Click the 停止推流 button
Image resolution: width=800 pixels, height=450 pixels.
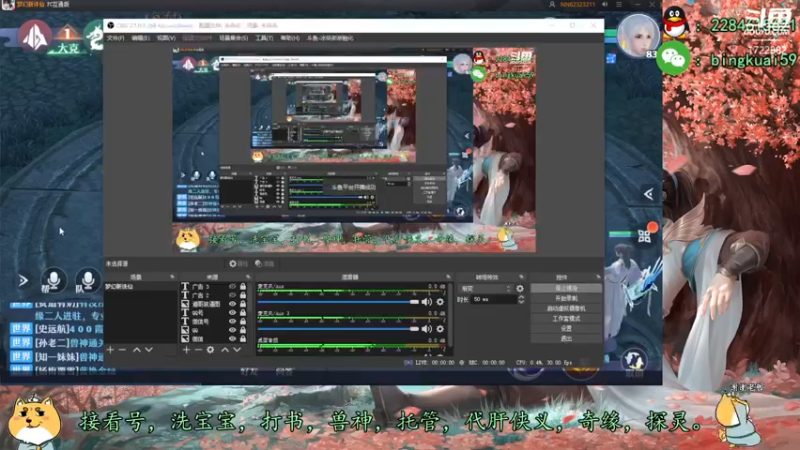[566, 288]
